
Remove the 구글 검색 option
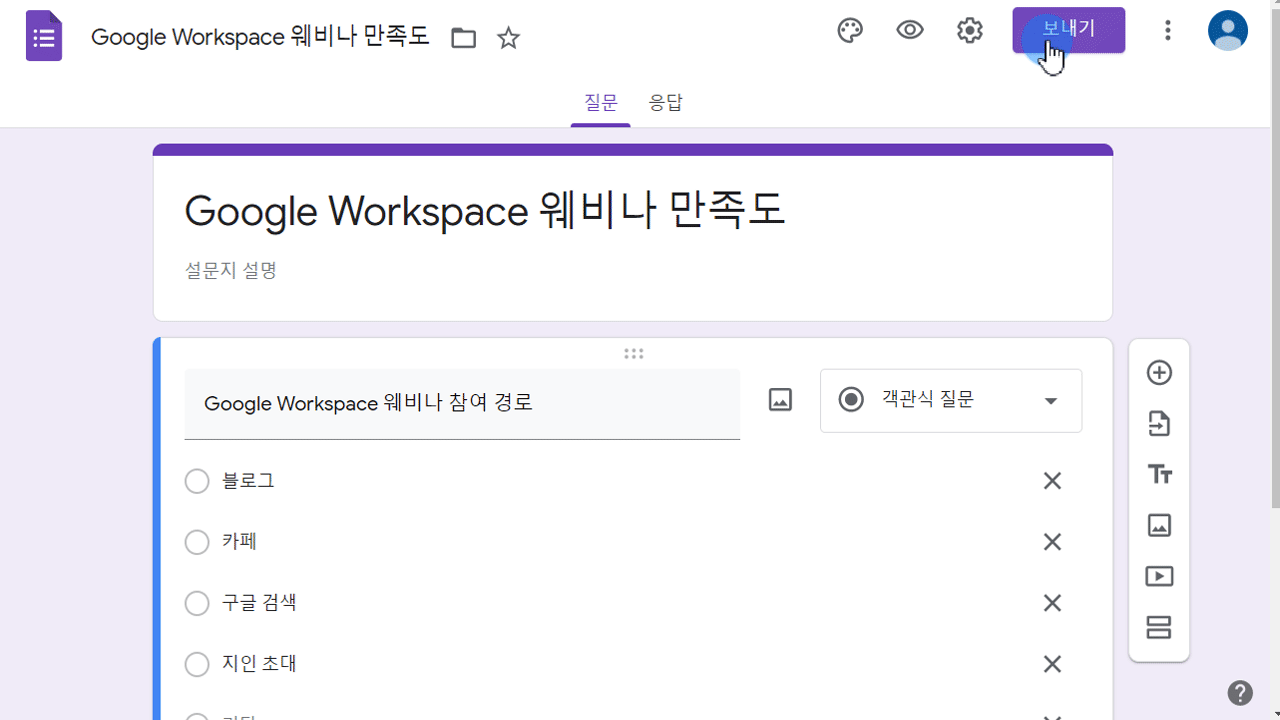point(1052,603)
